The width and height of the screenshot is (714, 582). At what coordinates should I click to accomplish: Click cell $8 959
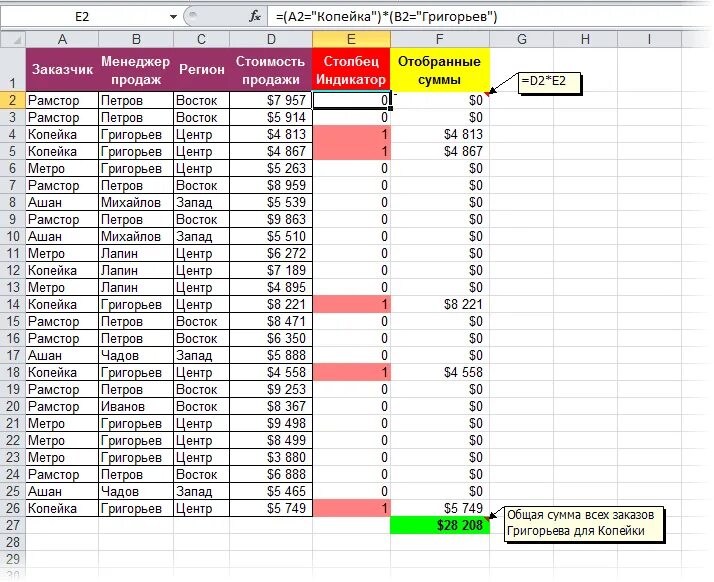coord(271,185)
